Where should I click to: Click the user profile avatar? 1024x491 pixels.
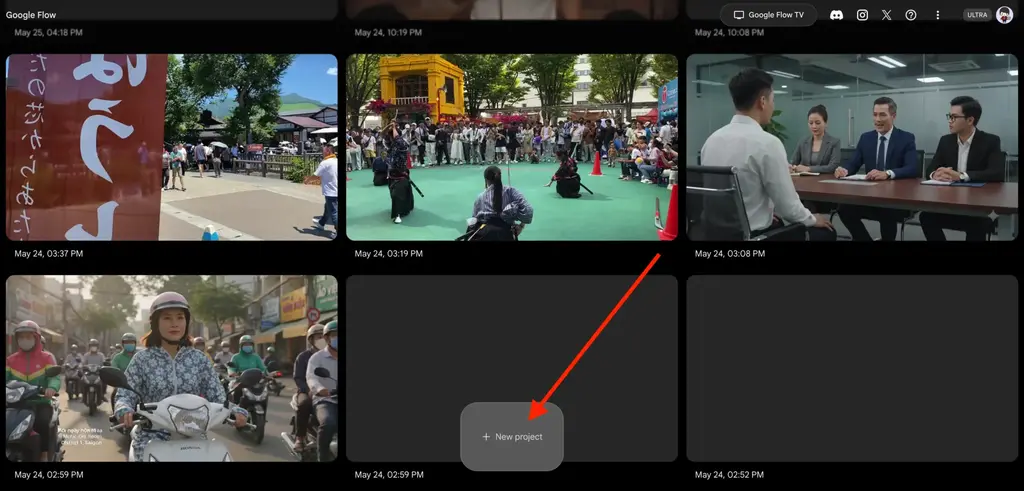(x=1004, y=15)
